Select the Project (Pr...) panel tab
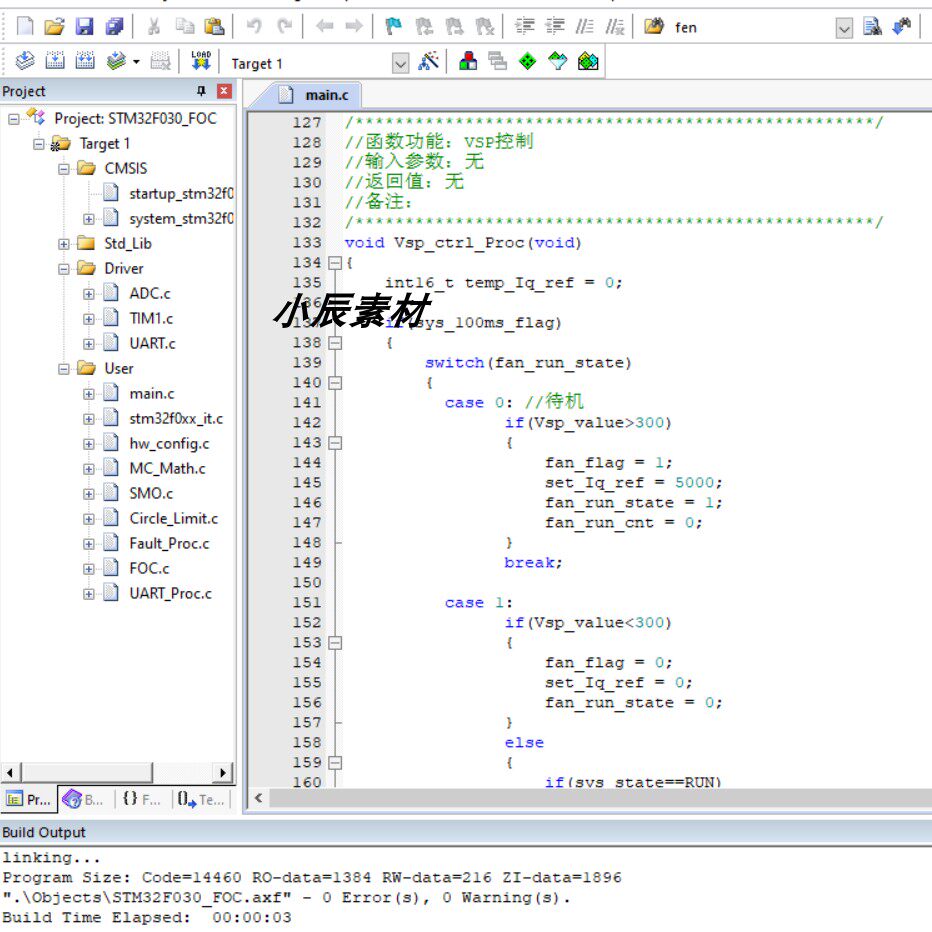 click(x=29, y=799)
